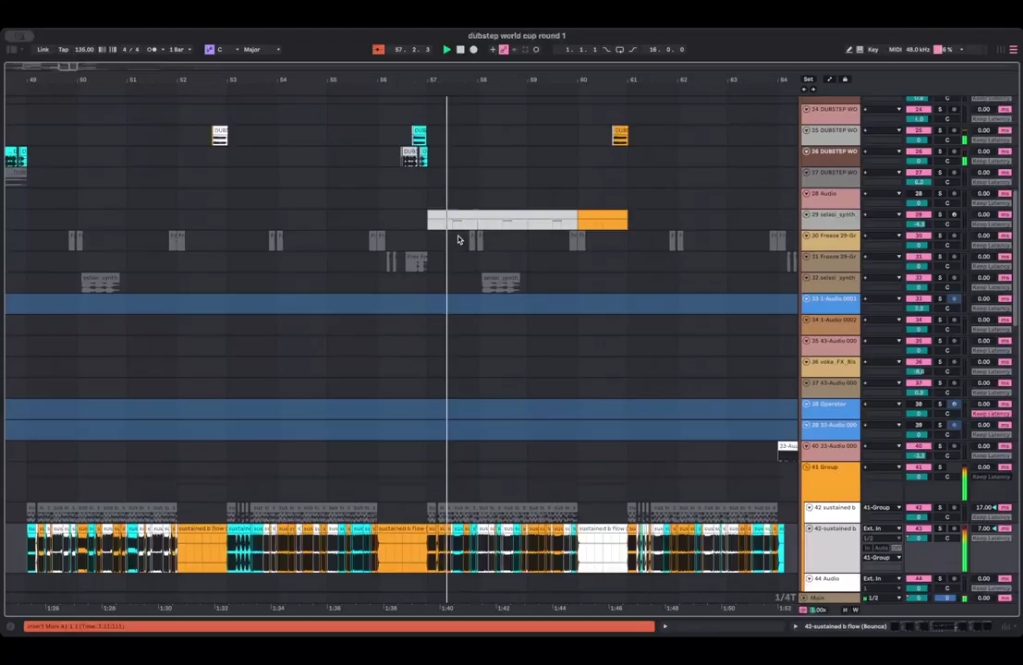Unfold track 25 DUBSTEP WO
Image resolution: width=1023 pixels, height=665 pixels.
pyautogui.click(x=806, y=131)
